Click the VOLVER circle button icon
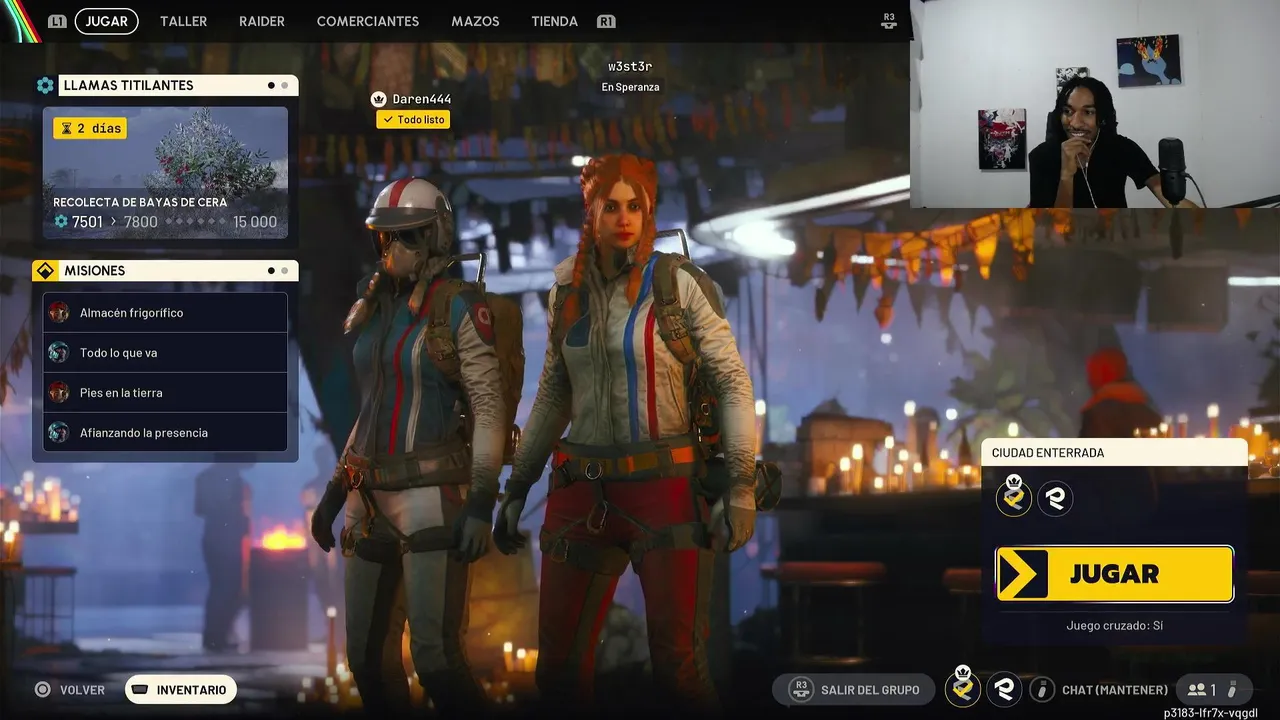Image resolution: width=1280 pixels, height=720 pixels. pos(43,689)
